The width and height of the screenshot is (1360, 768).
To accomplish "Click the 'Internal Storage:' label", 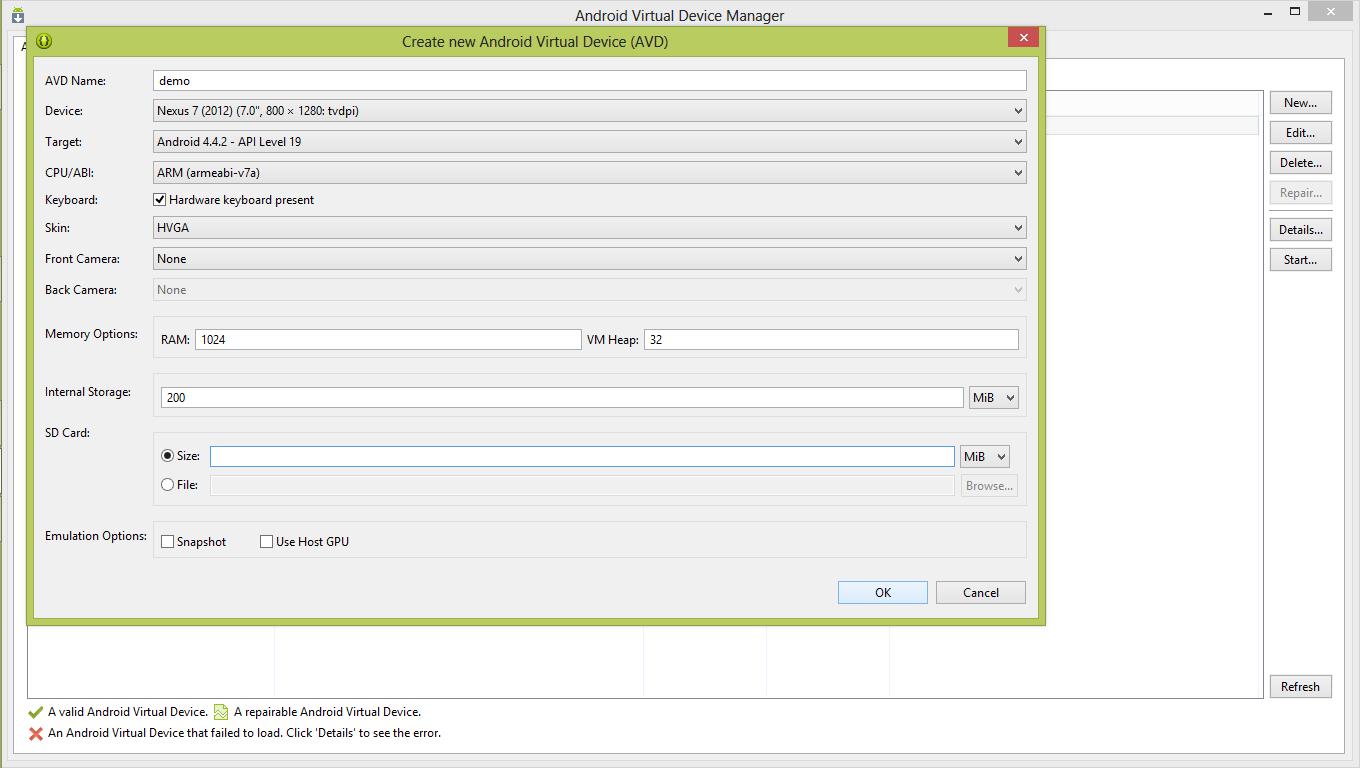I will [x=88, y=392].
